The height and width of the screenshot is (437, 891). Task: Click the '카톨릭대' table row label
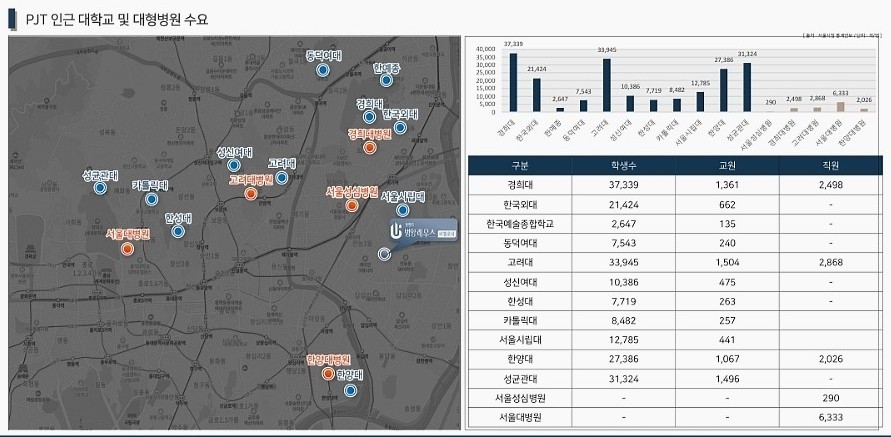click(x=520, y=321)
